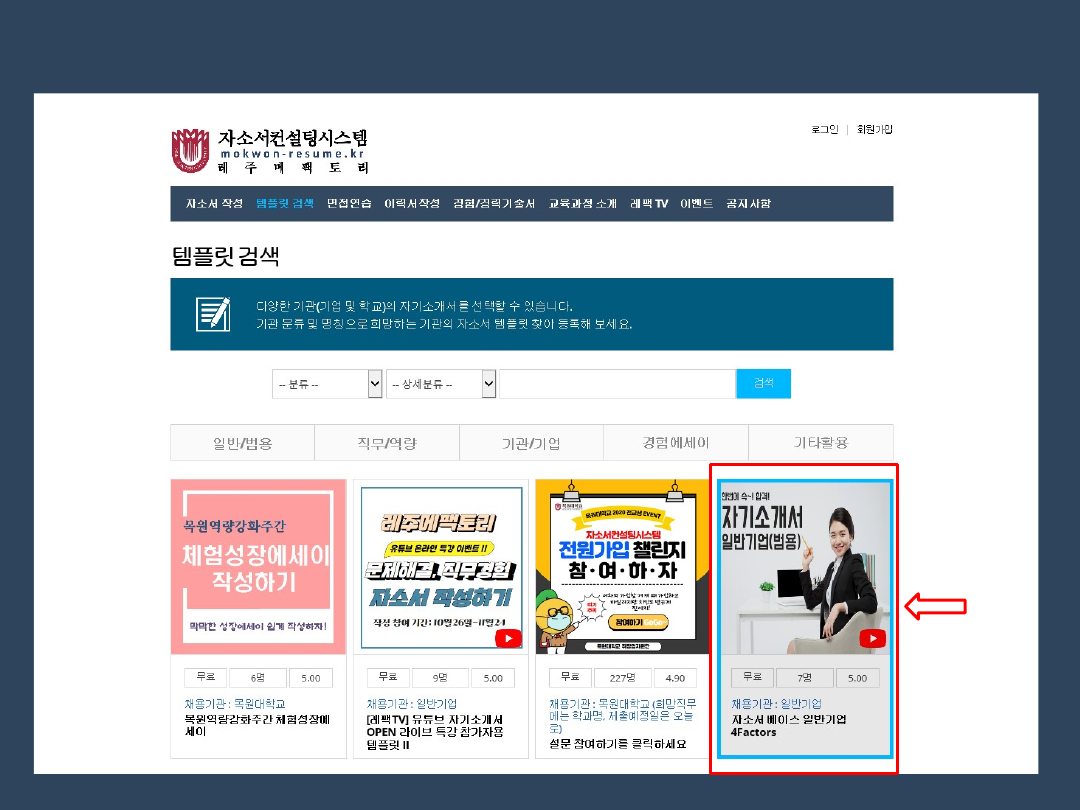Click YouTube icon on 자기소개서 일반기업 thumbnail

872,638
